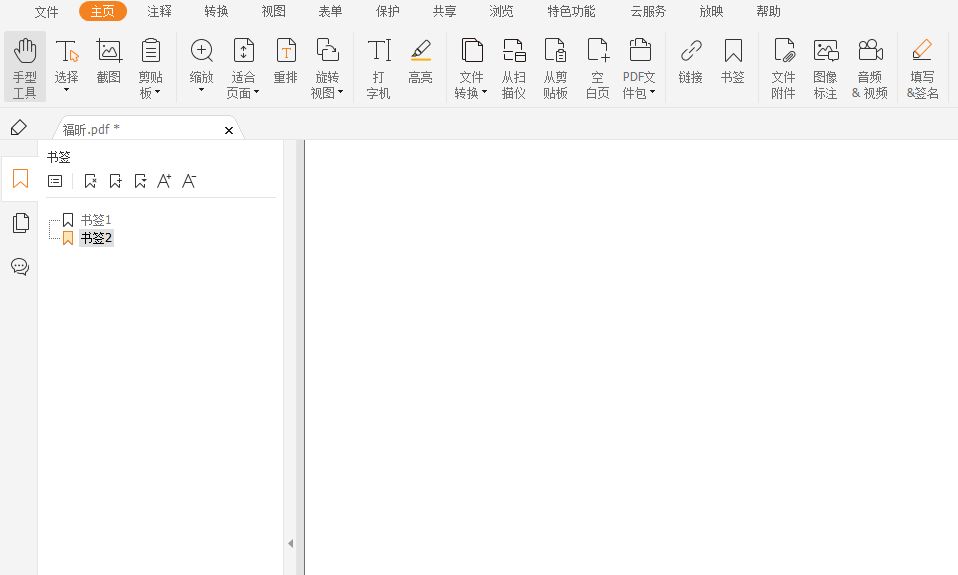Viewport: 958px width, 575px height.
Task: Select the 福昕.pdf document tab
Action: pyautogui.click(x=147, y=129)
